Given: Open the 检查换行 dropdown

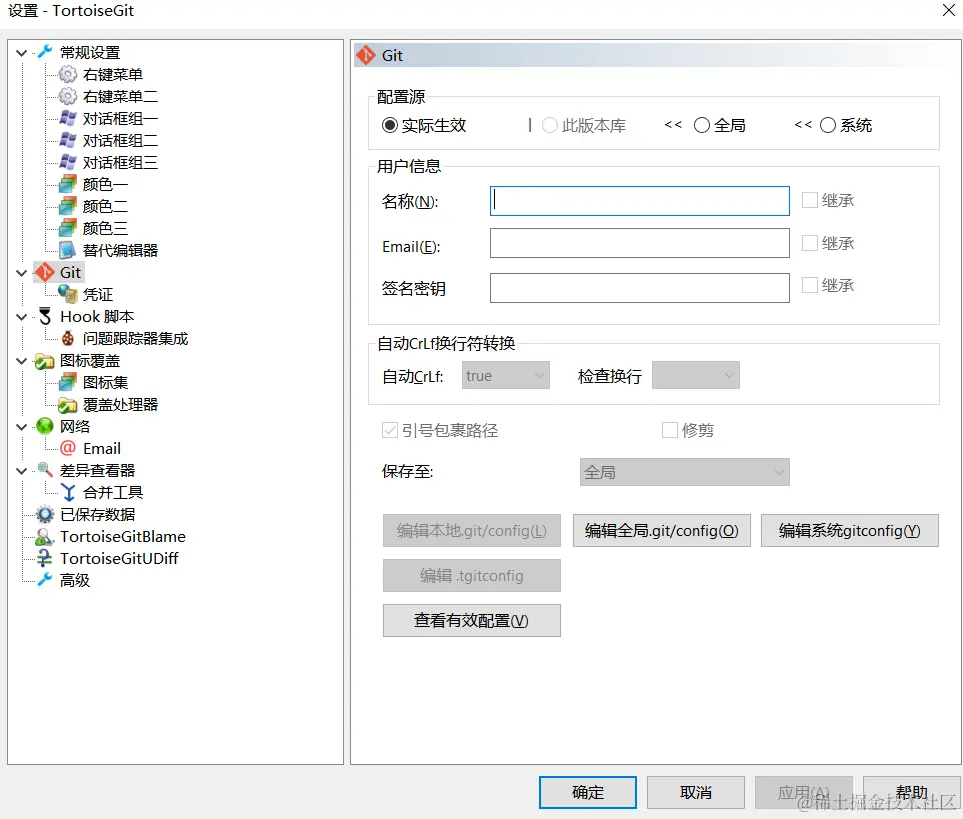Looking at the screenshot, I should 695,375.
